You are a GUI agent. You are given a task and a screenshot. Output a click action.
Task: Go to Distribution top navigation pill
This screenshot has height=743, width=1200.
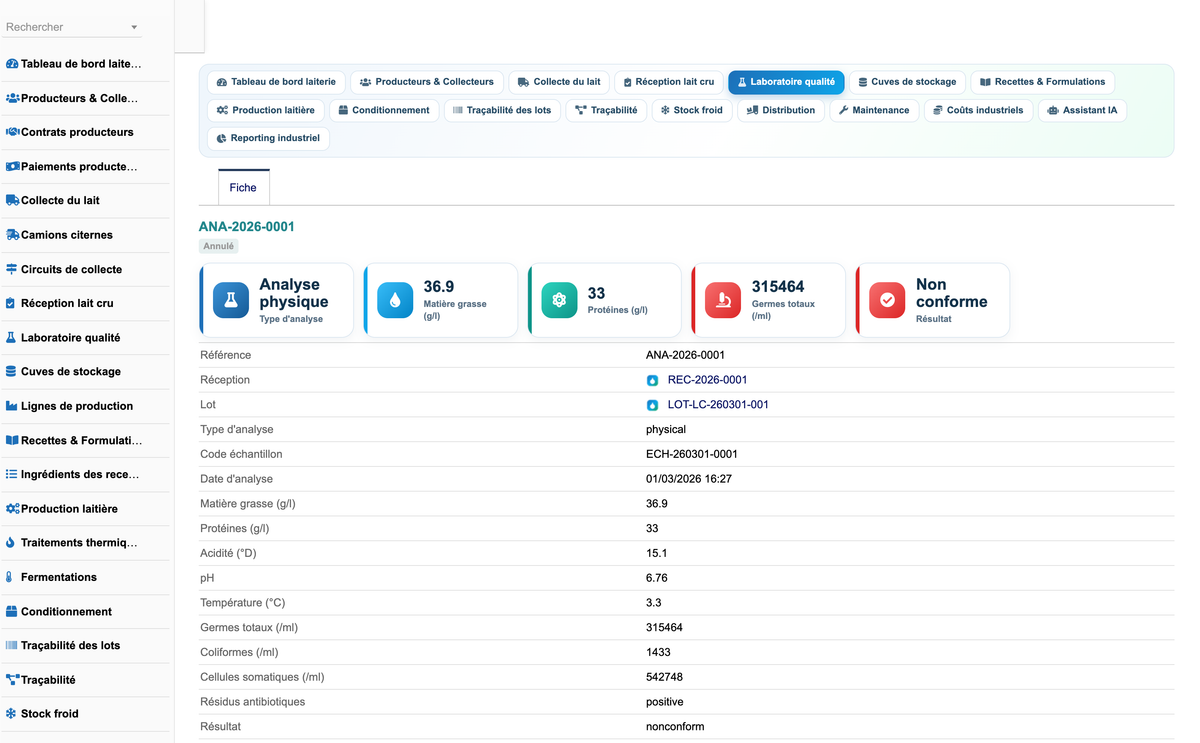point(781,110)
